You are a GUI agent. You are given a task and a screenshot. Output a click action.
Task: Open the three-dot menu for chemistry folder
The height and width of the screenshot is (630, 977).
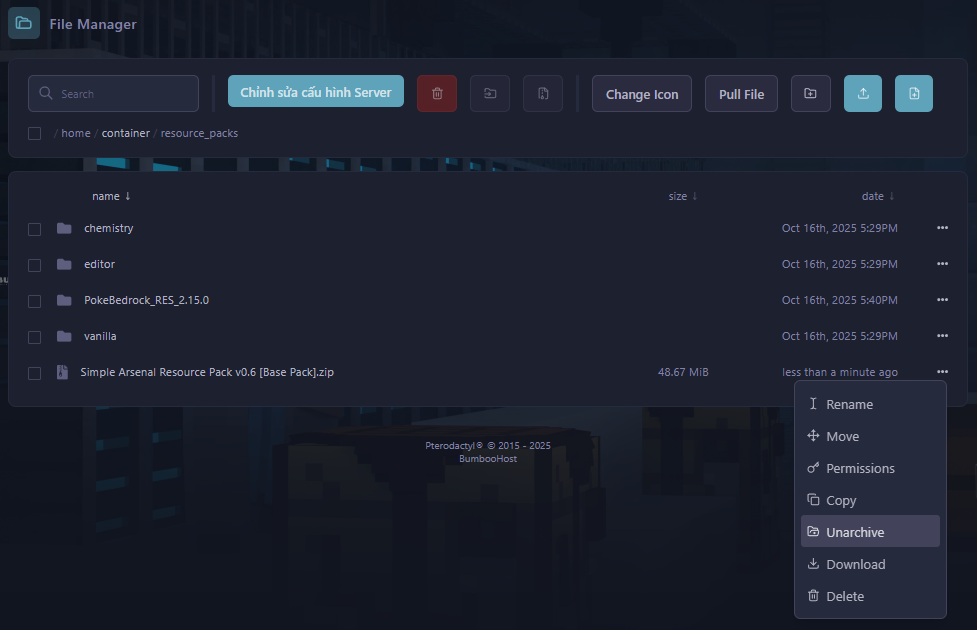point(942,228)
